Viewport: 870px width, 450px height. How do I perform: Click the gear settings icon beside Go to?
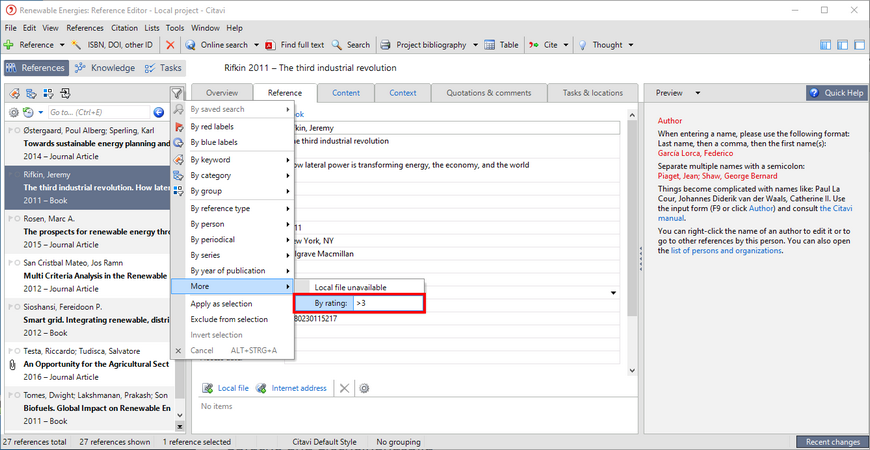14,113
